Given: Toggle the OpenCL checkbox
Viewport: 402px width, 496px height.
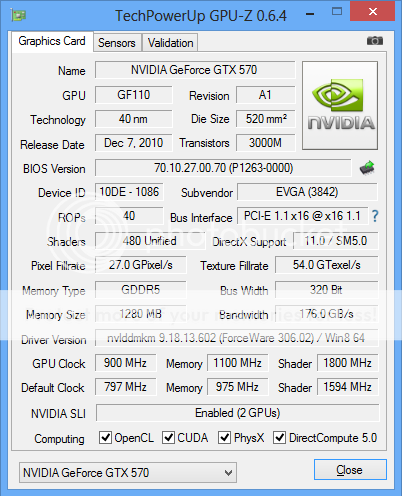Looking at the screenshot, I should click(x=105, y=438).
